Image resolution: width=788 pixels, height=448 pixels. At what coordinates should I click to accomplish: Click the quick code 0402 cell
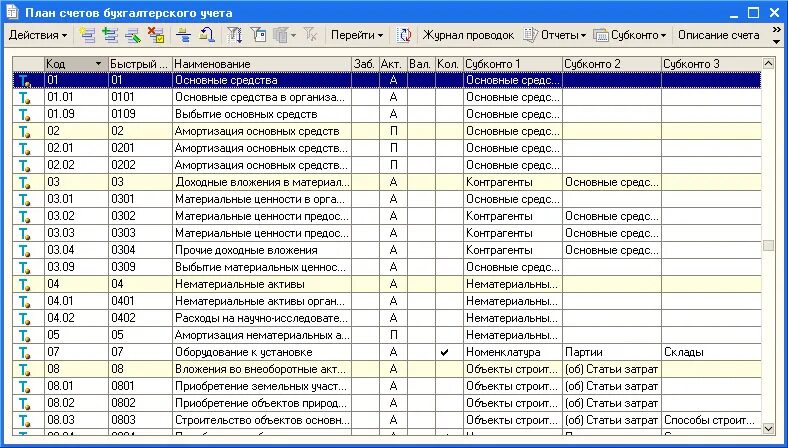point(140,318)
